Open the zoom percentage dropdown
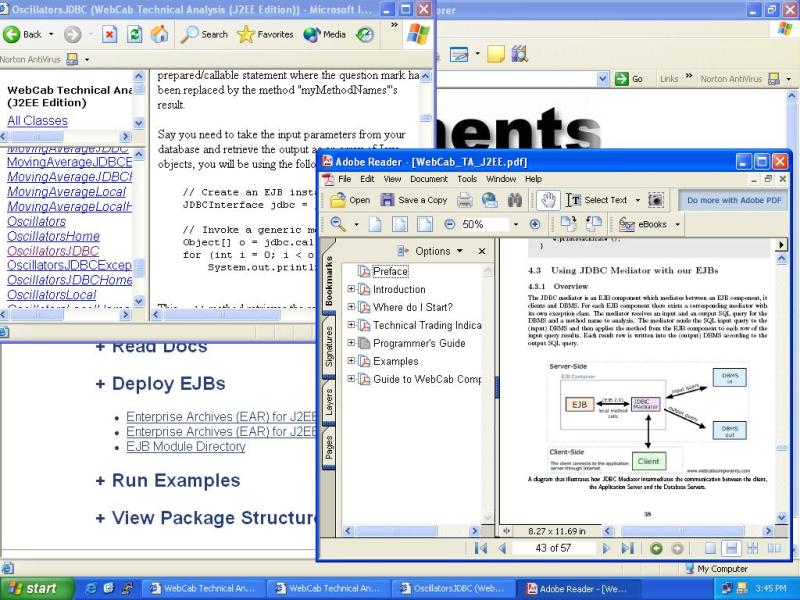This screenshot has height=600, width=800. pyautogui.click(x=516, y=224)
